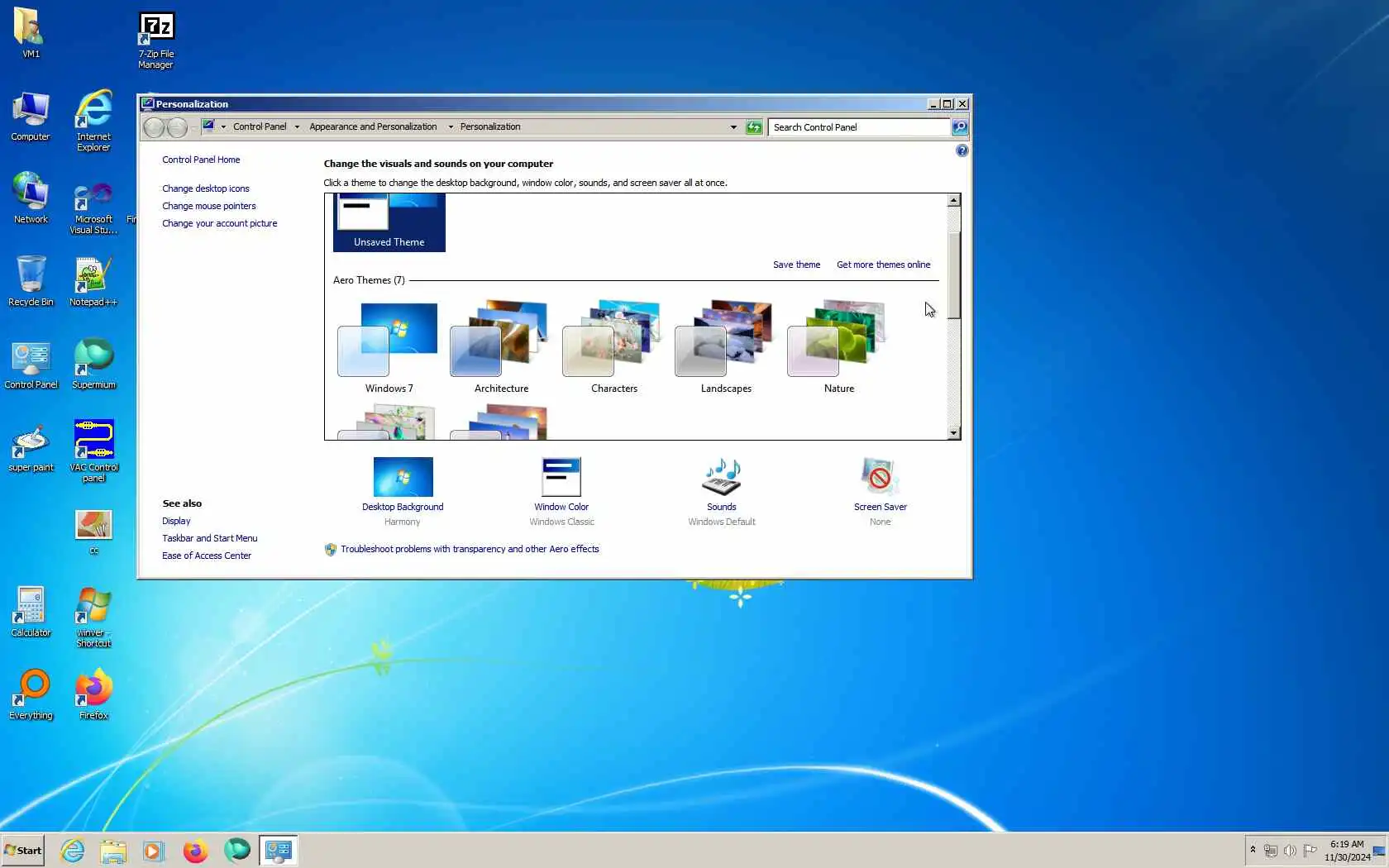Click Get more themes online link

tap(883, 265)
